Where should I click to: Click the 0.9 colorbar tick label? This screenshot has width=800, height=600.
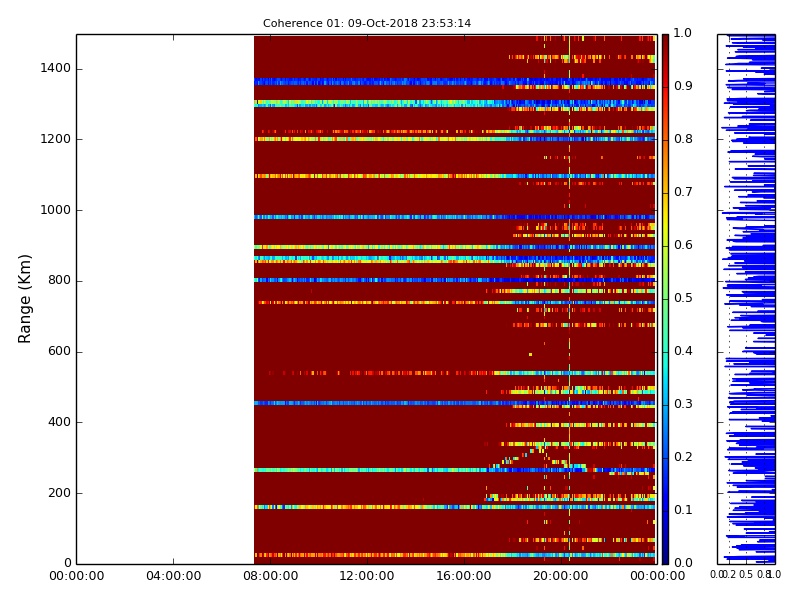[683, 86]
